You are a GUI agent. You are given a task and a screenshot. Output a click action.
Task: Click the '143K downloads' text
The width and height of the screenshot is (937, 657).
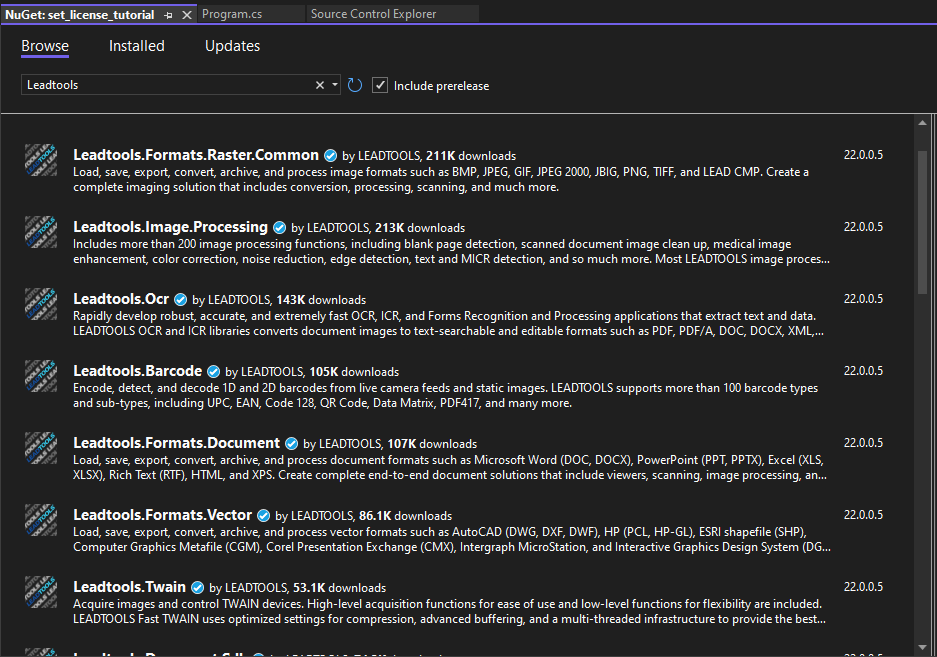(321, 300)
